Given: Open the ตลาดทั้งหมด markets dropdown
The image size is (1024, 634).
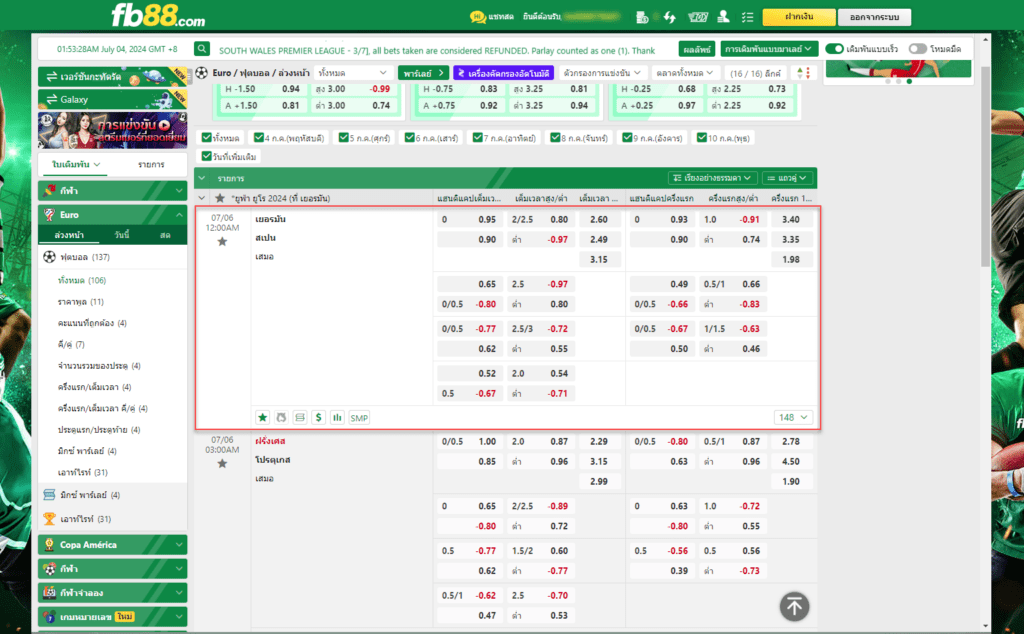Looking at the screenshot, I should point(684,73).
